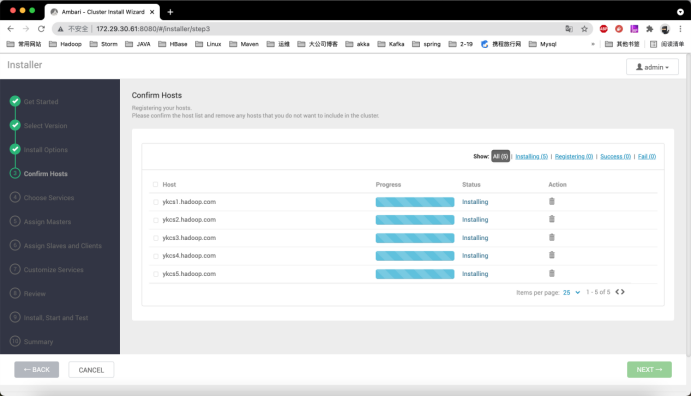The image size is (692, 396).
Task: Open the JAVA bookmarks folder
Action: pyautogui.click(x=138, y=44)
